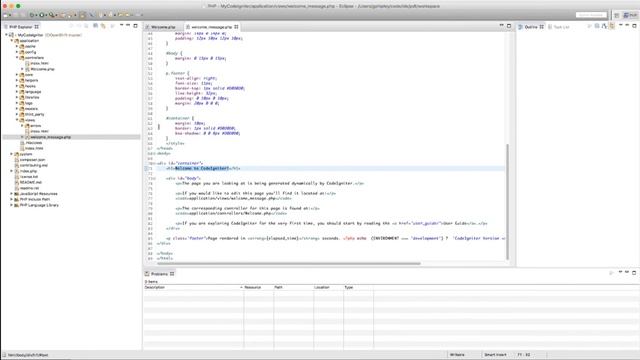This screenshot has width=640, height=360.
Task: Click the Debug toolbar icon
Action: [x=32, y=15]
